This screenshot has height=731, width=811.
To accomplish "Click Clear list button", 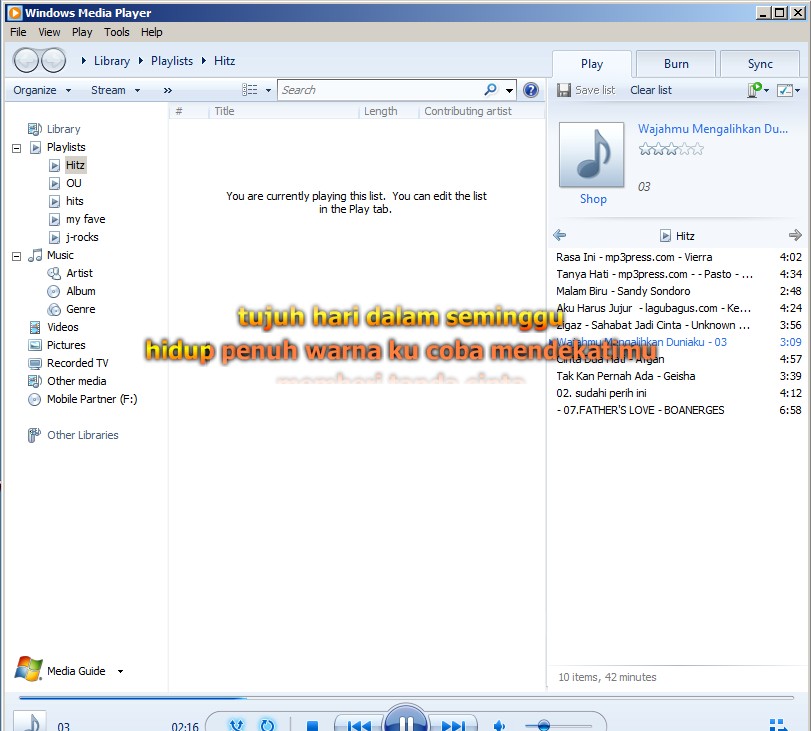I will [x=651, y=90].
